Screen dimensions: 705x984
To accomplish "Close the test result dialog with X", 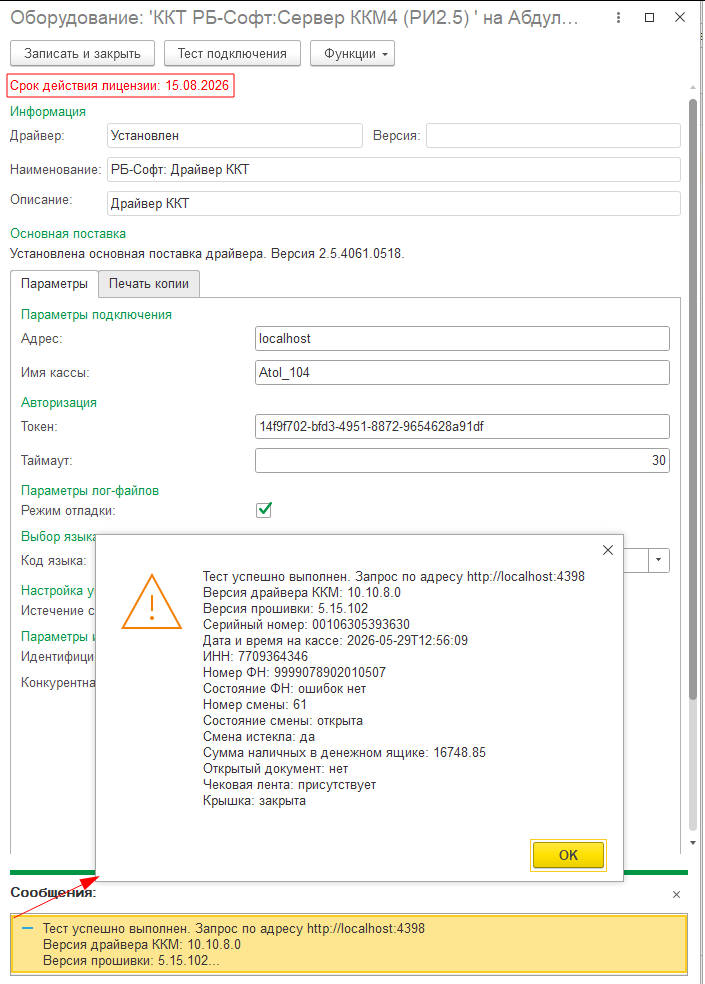I will [x=608, y=550].
